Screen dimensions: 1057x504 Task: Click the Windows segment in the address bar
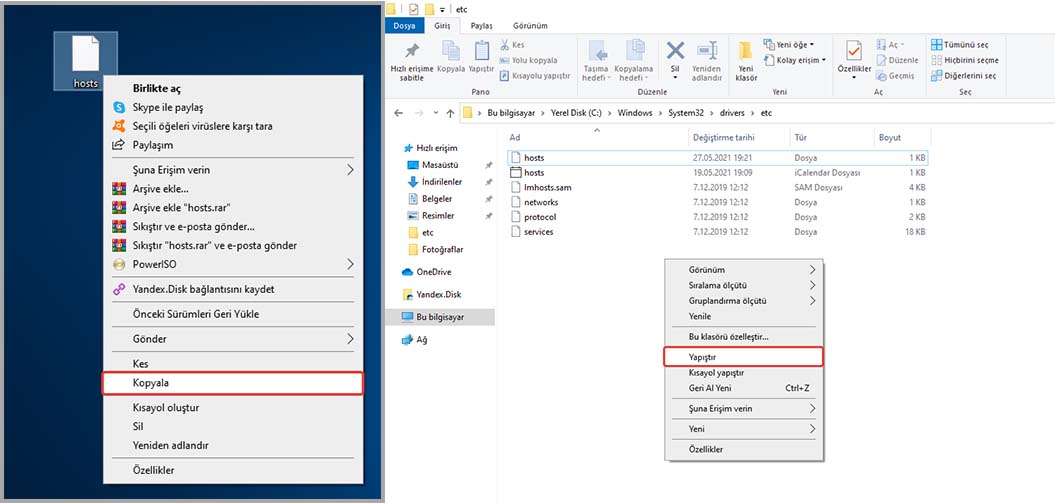634,113
